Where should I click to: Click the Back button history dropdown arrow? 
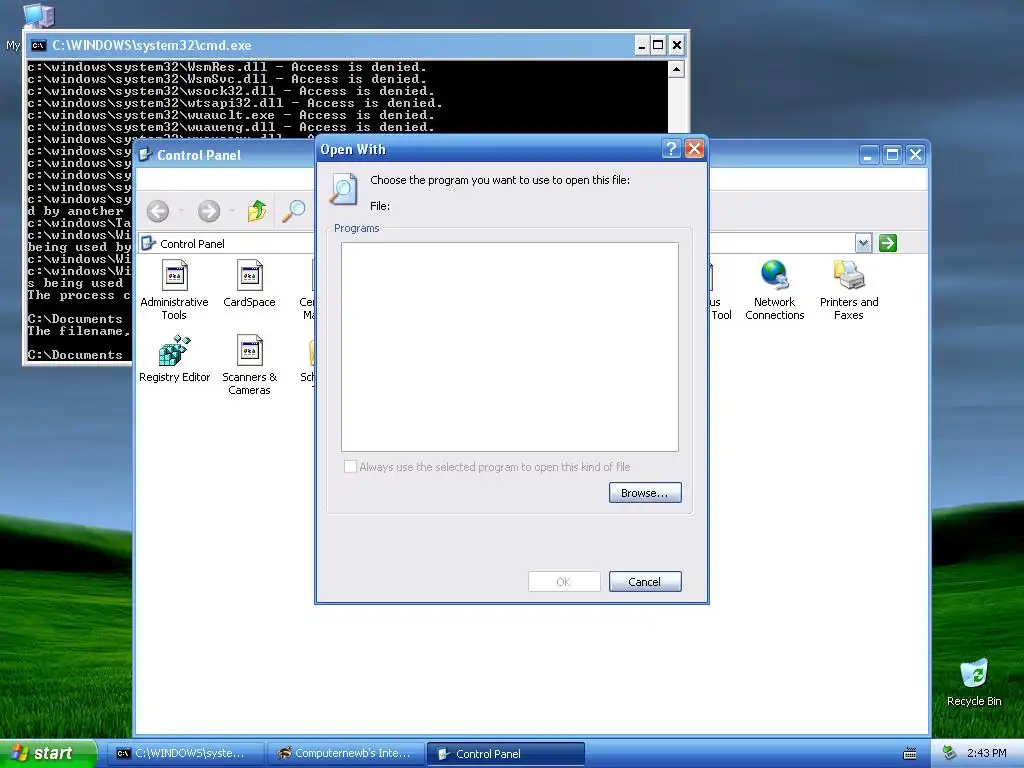click(181, 211)
